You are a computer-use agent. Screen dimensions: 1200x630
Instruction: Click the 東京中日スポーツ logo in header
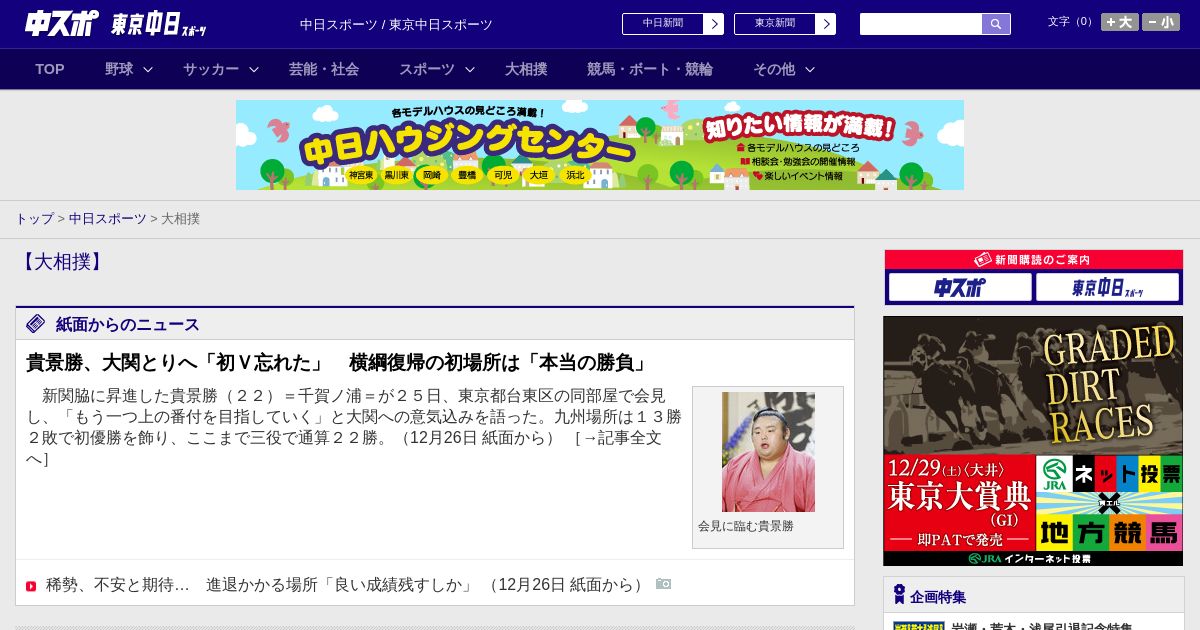(x=159, y=24)
